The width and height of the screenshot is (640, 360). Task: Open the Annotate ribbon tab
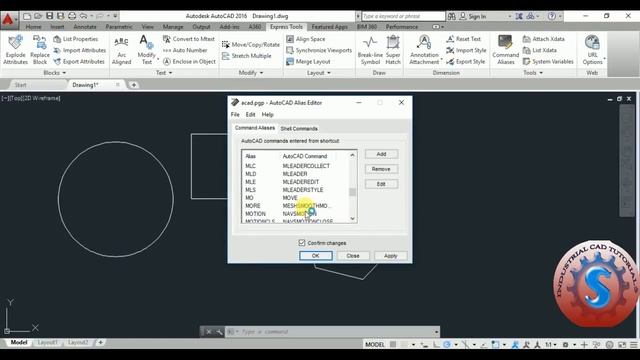pos(85,27)
